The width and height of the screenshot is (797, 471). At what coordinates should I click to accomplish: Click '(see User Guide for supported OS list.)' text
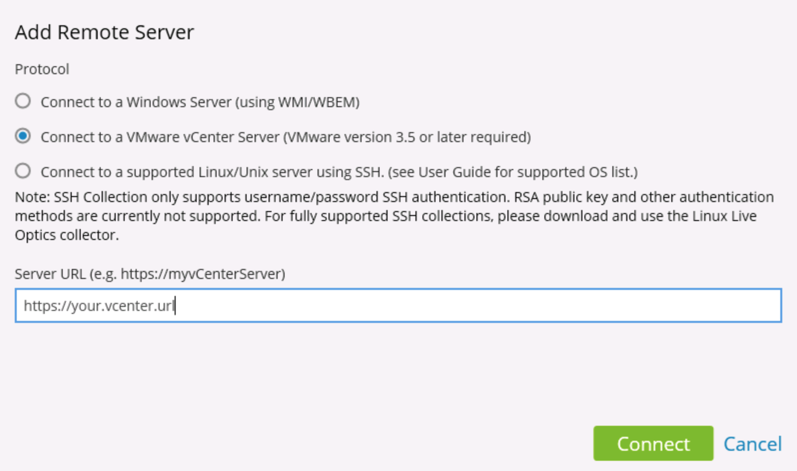pyautogui.click(x=513, y=172)
